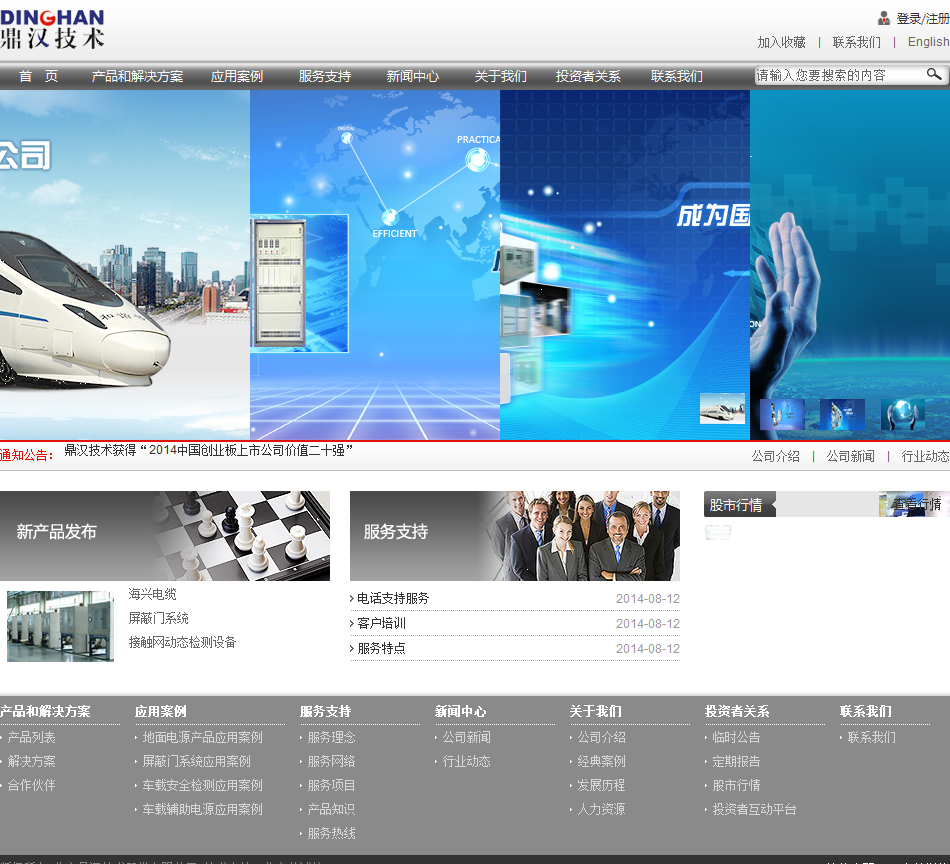
Task: Click footer link 车载安全检测应用案例
Action: pyautogui.click(x=202, y=785)
